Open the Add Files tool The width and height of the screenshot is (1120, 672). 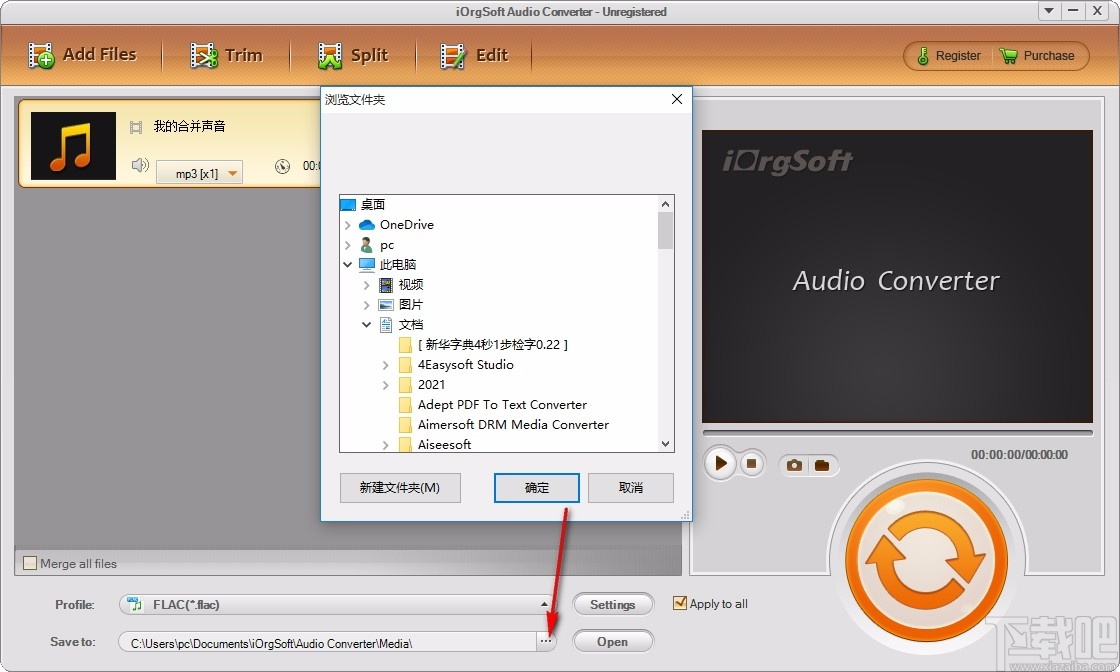[x=85, y=55]
